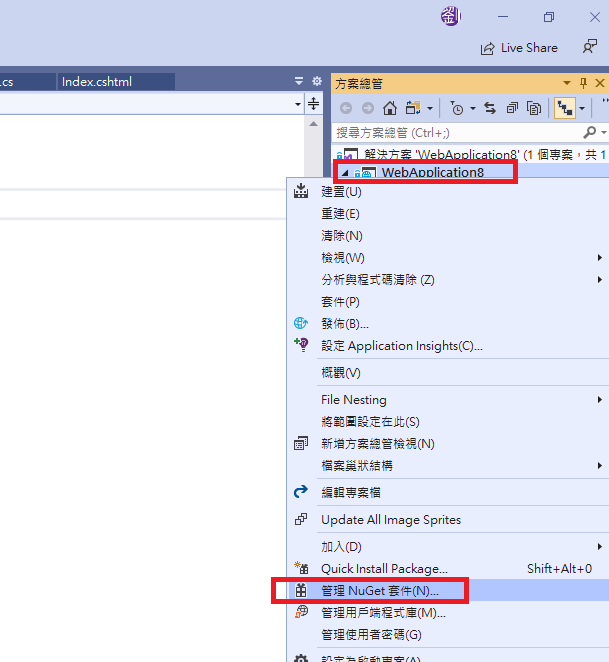The height and width of the screenshot is (662, 609).
Task: Show hidden Solution Explorer toolbar overflow buttons
Action: click(x=605, y=101)
